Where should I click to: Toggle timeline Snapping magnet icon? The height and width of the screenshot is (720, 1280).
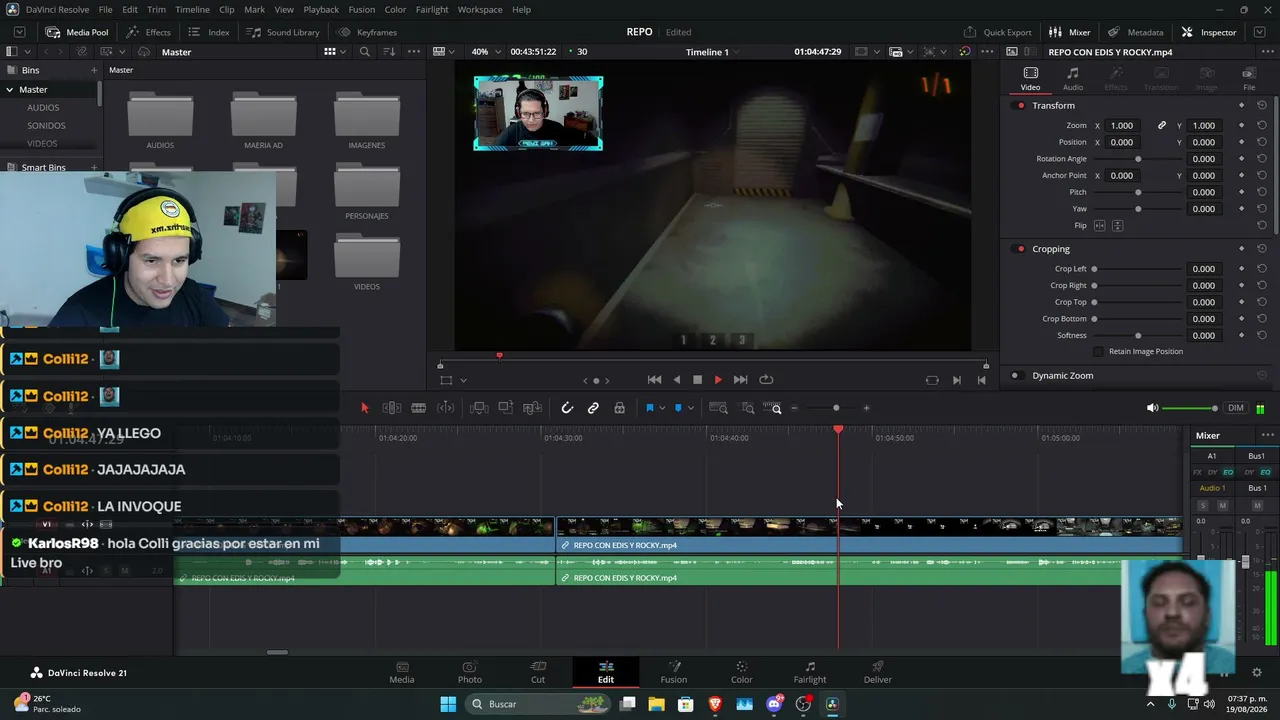click(567, 408)
